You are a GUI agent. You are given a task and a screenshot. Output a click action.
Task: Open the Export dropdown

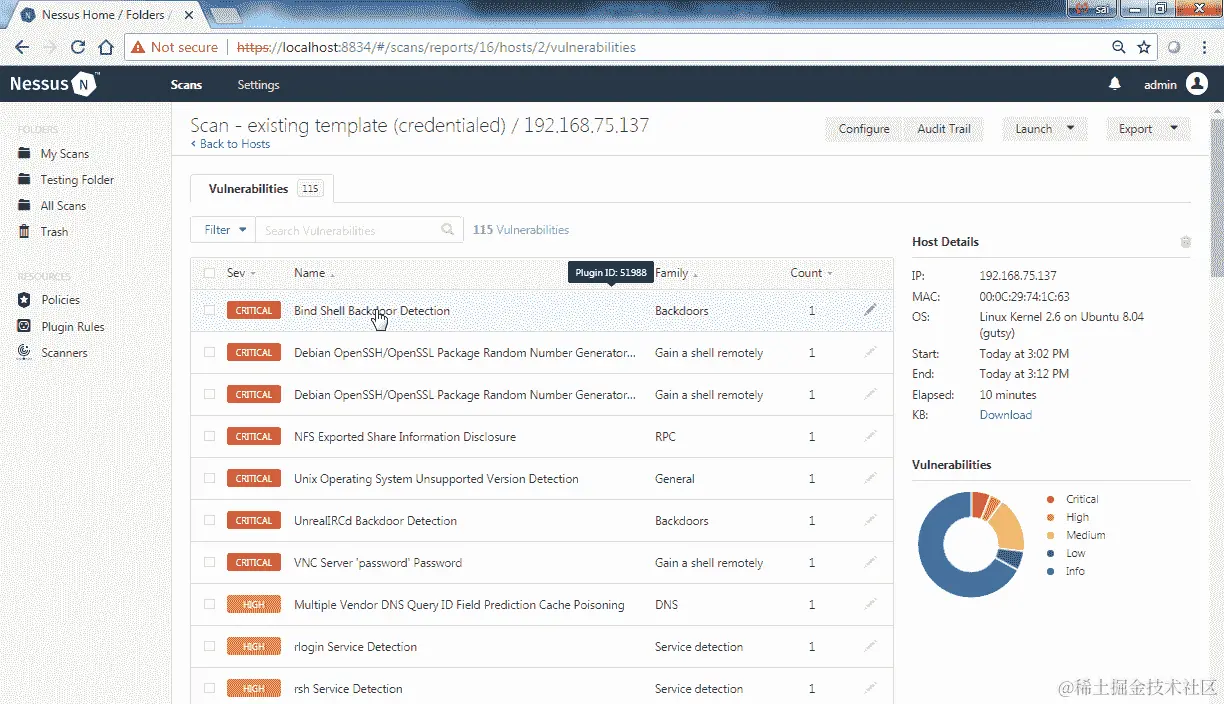[1148, 128]
